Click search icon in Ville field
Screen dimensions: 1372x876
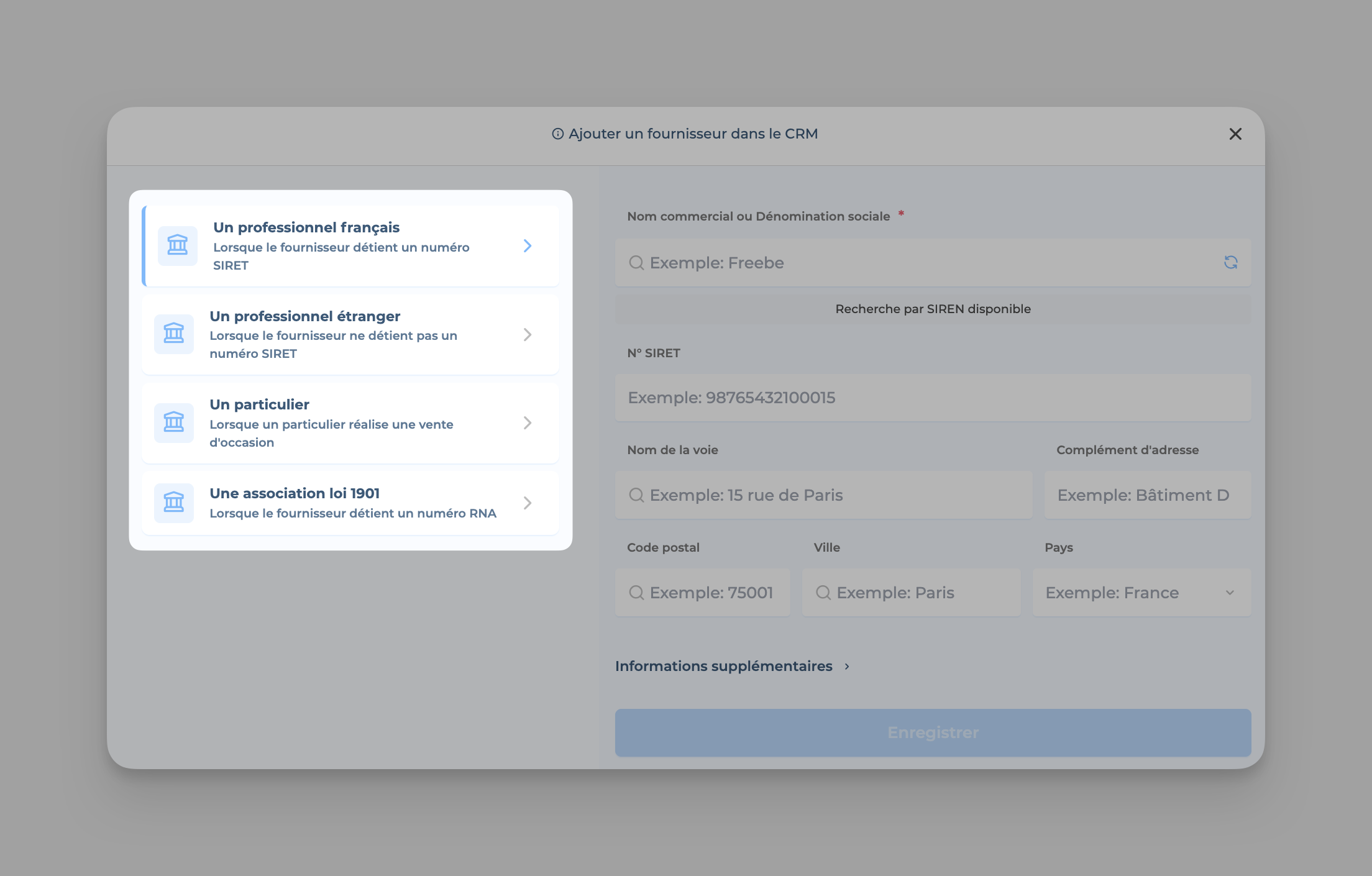tap(823, 593)
